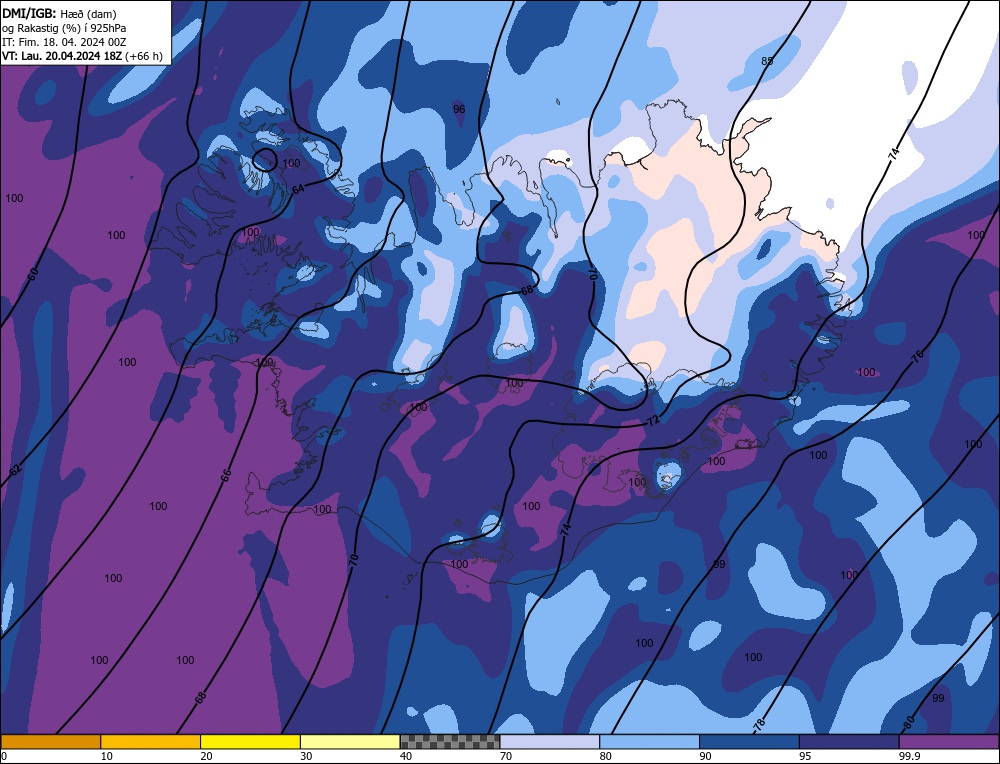Click the legend tick label '30'
Viewport: 1000px width, 764px height.
click(x=306, y=756)
